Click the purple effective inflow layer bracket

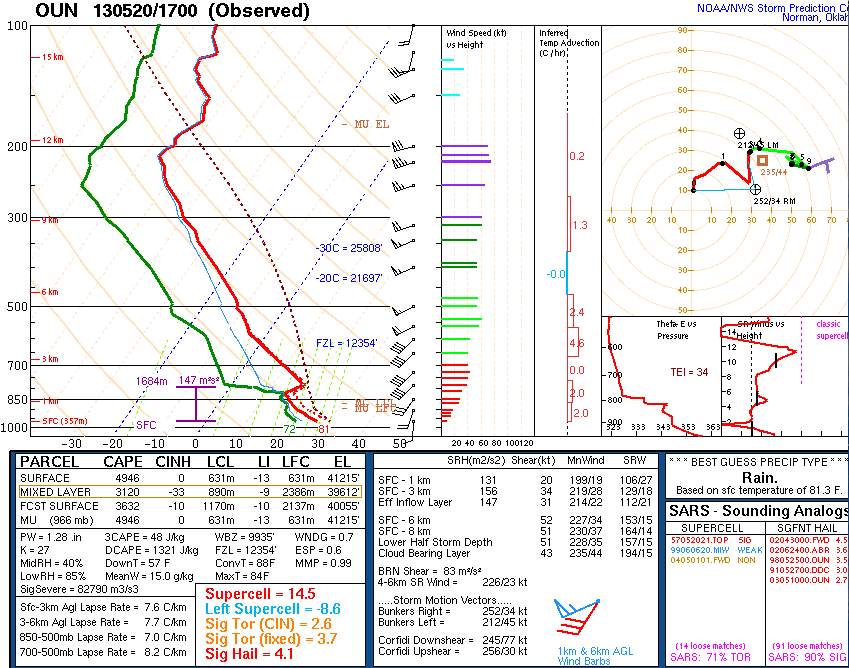pos(195,404)
